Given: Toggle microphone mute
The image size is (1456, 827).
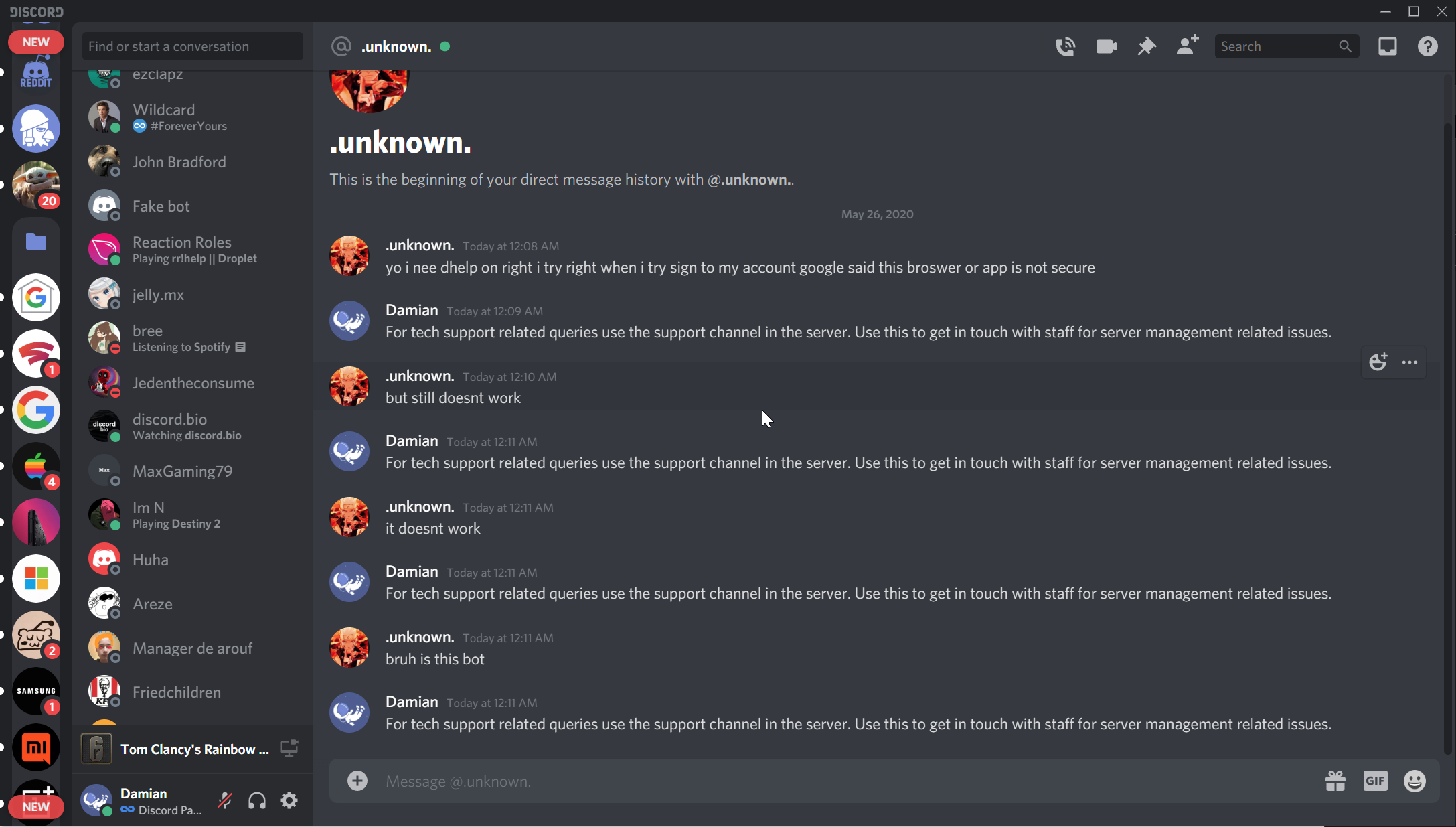Looking at the screenshot, I should click(225, 800).
